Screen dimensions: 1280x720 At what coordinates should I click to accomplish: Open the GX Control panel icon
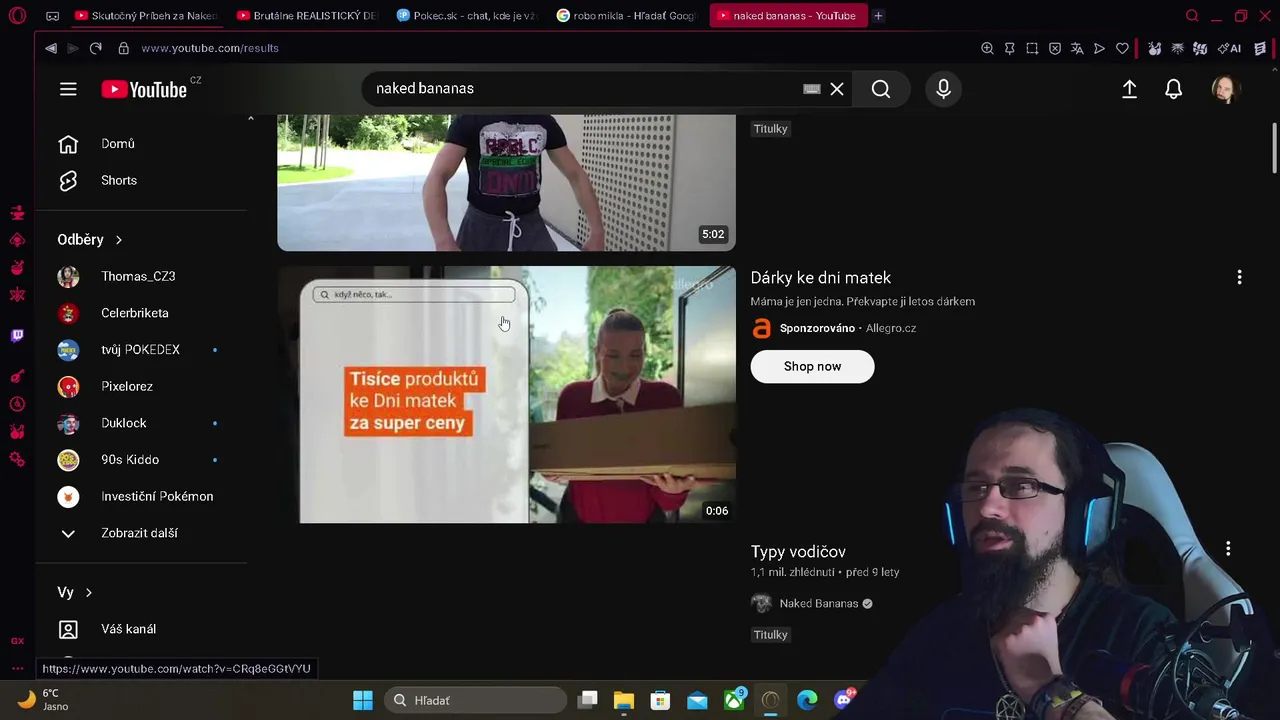click(17, 641)
